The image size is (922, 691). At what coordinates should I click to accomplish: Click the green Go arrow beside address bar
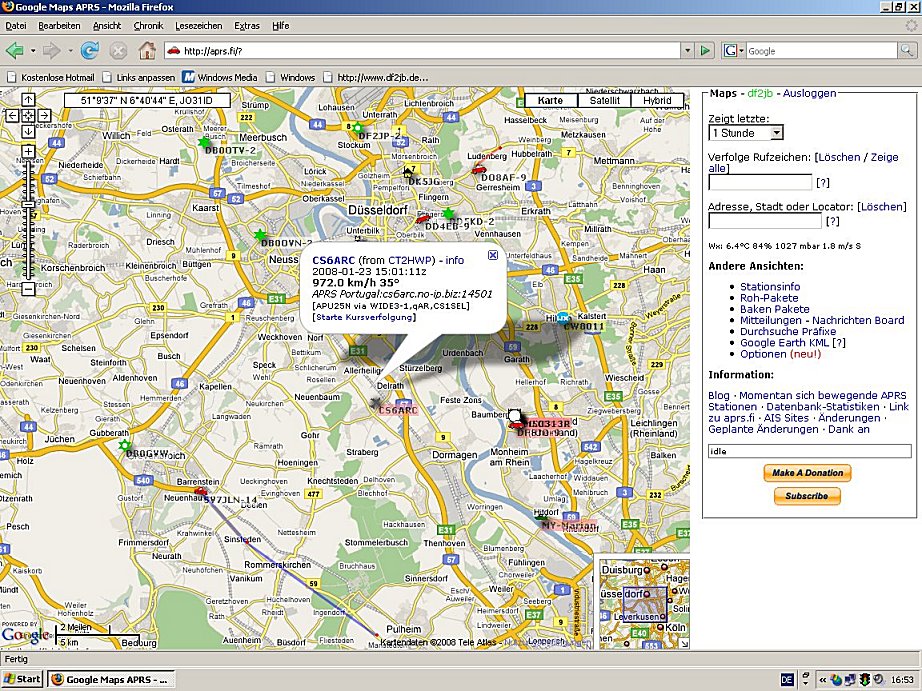[x=705, y=50]
